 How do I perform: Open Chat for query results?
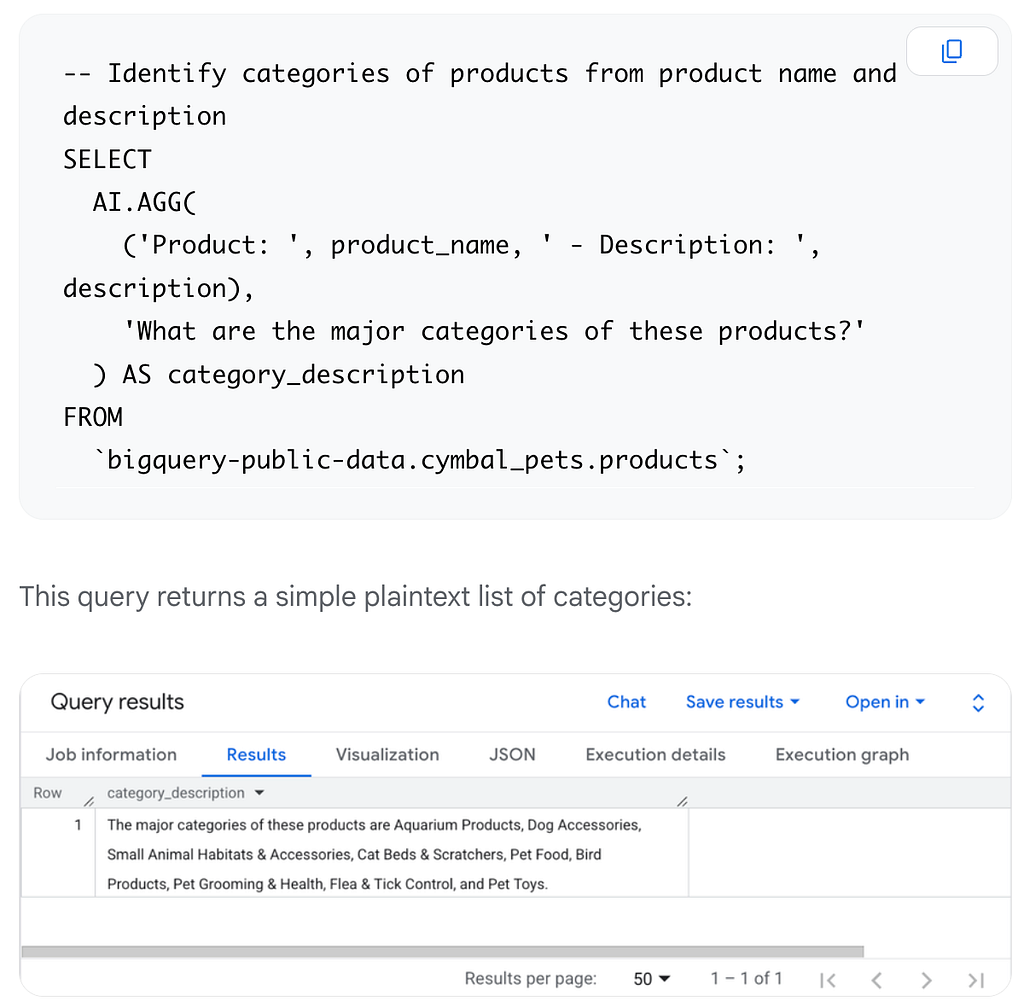[626, 702]
